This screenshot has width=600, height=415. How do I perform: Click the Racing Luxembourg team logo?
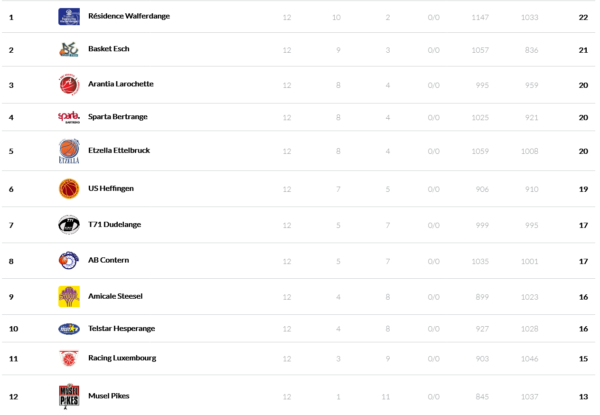tap(69, 358)
